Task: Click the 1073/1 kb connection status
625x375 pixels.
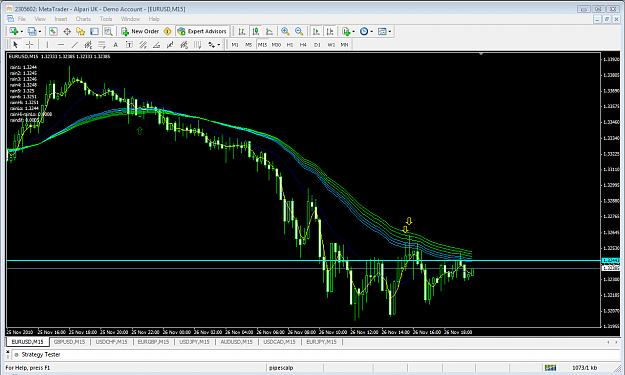Action: click(584, 367)
